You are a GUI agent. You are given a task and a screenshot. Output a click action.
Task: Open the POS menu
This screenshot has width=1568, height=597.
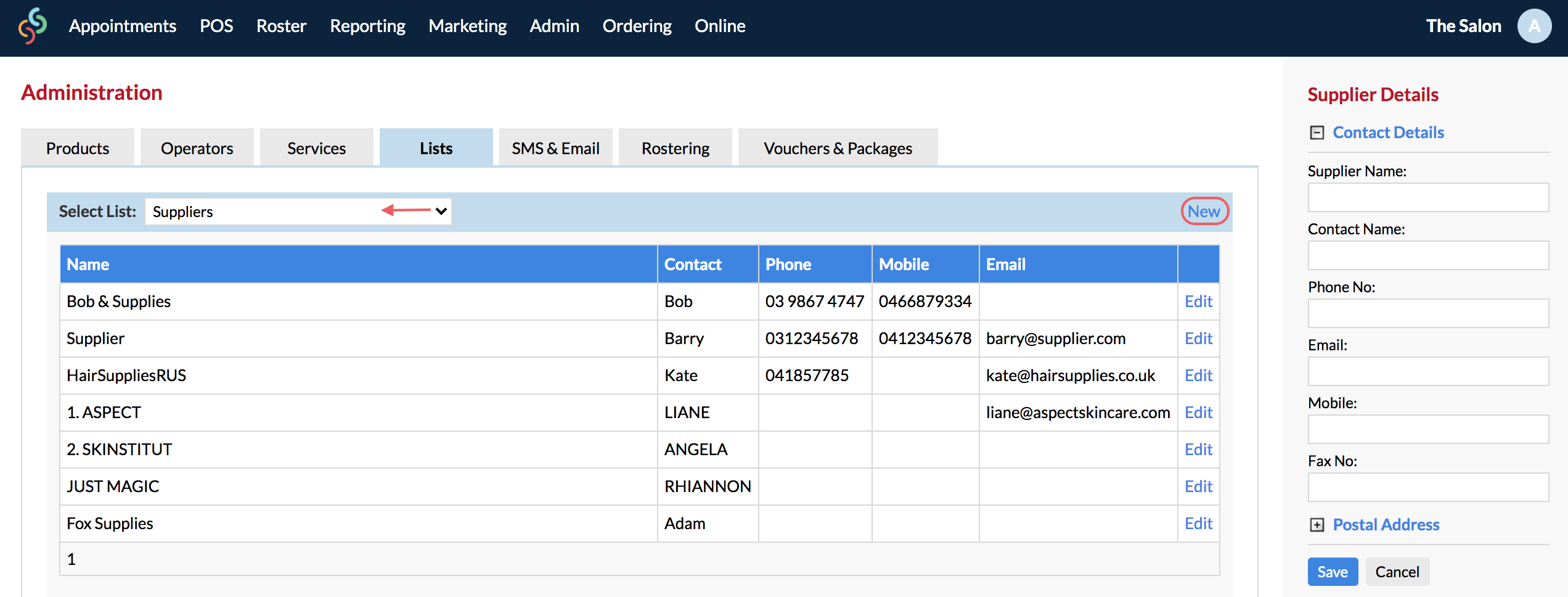216,26
